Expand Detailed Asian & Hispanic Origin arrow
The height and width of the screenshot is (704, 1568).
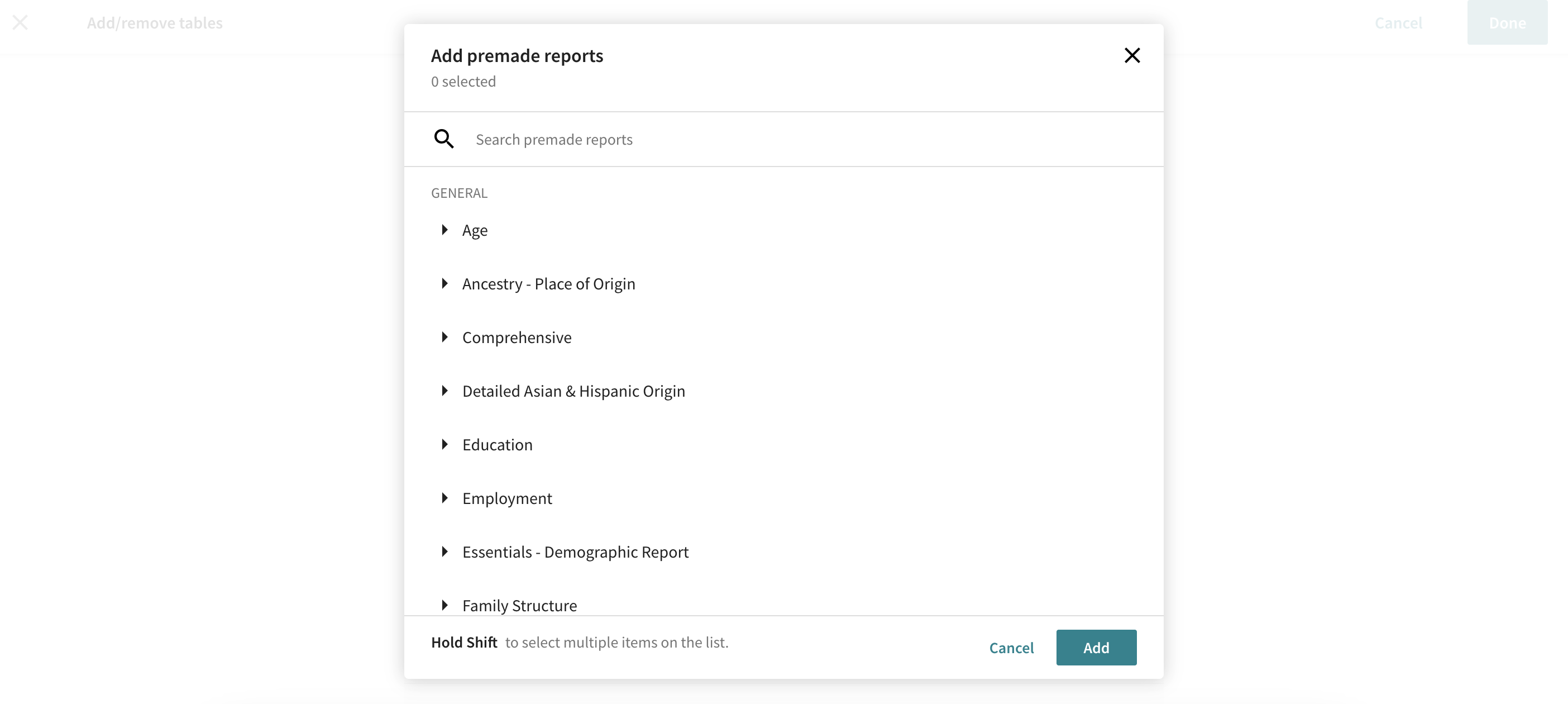pyautogui.click(x=445, y=391)
